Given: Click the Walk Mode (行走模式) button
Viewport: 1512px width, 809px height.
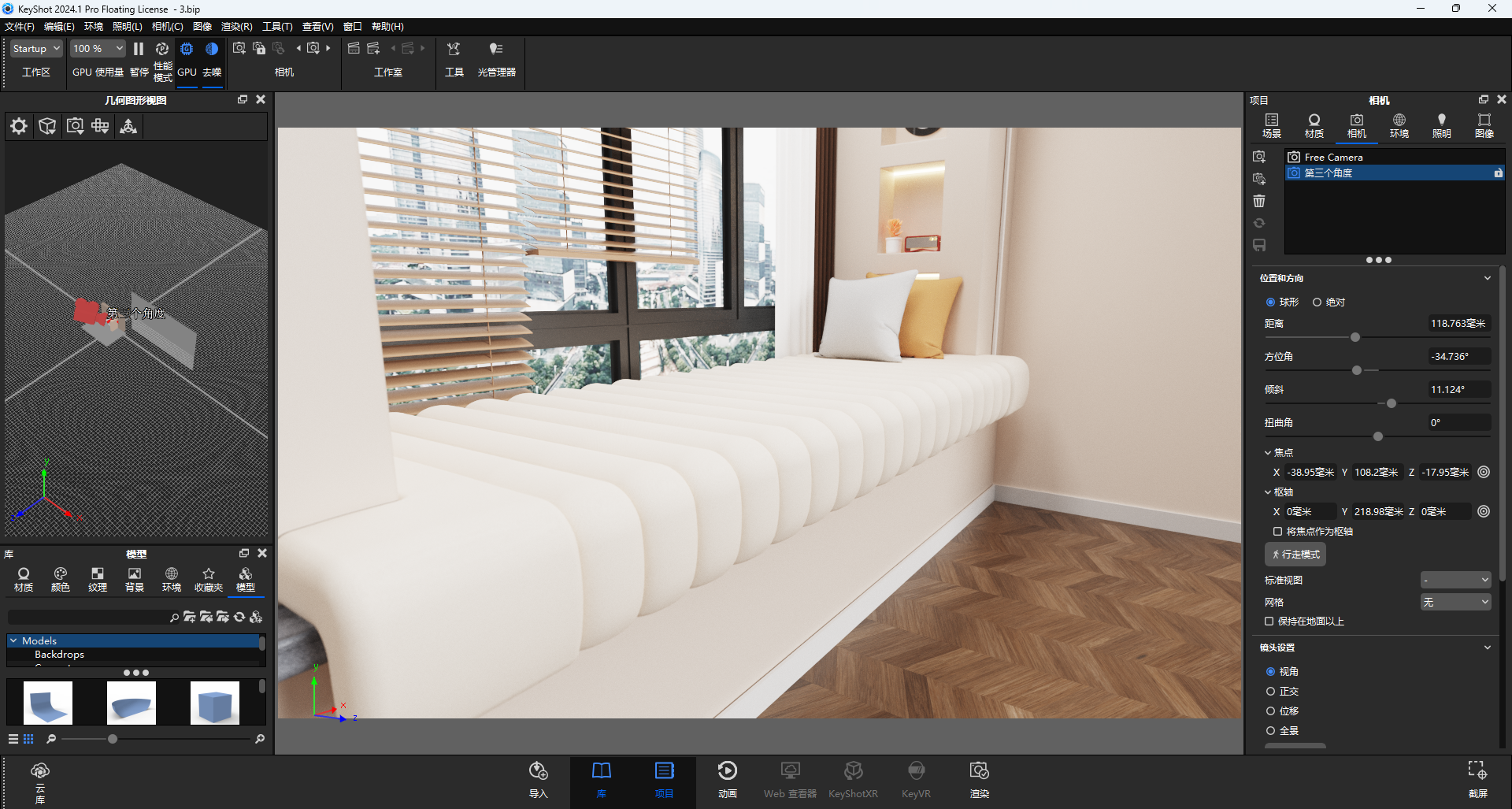Looking at the screenshot, I should 1295,555.
